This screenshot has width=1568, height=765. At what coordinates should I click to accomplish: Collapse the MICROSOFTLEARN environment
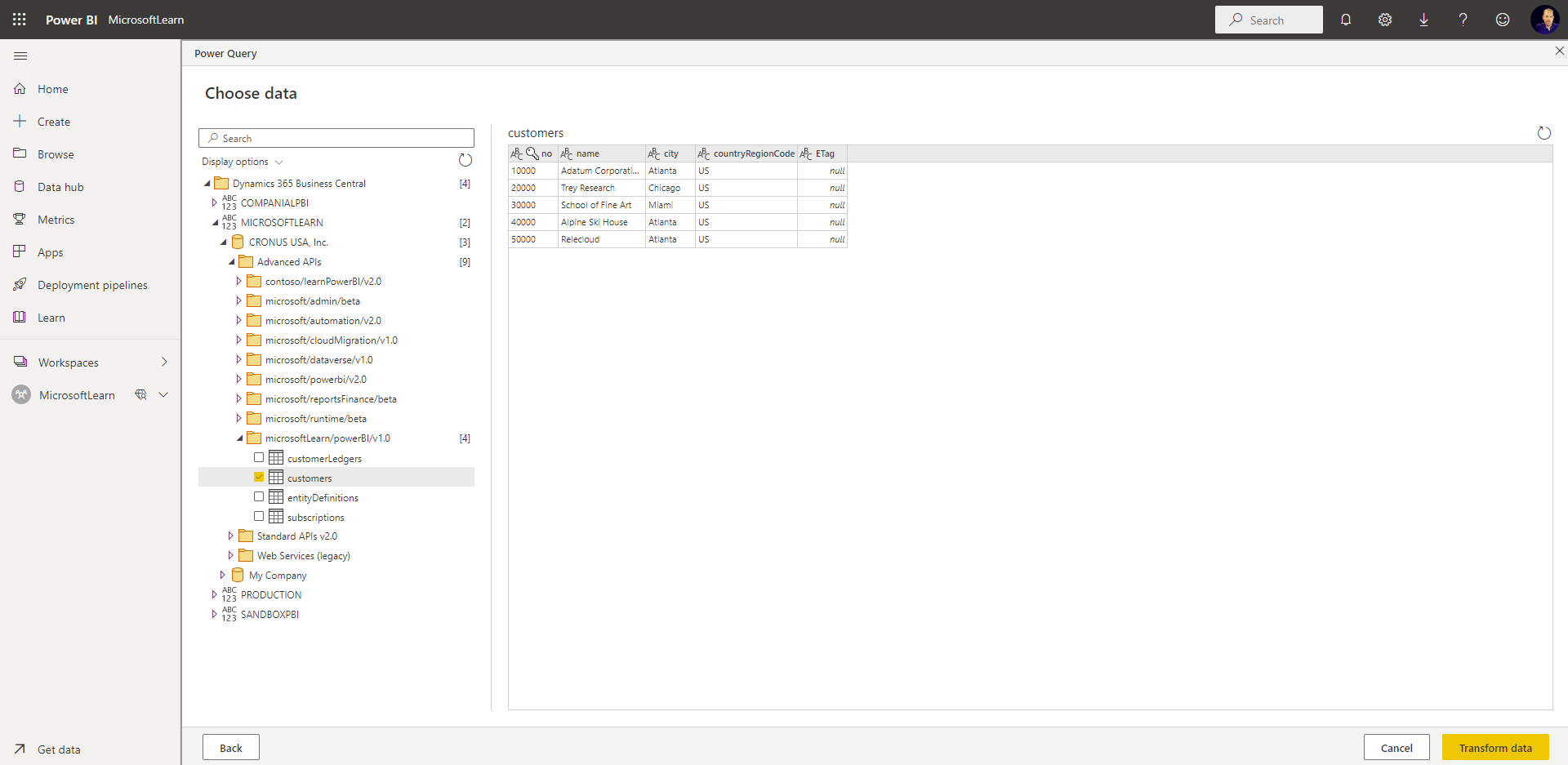pyautogui.click(x=215, y=223)
